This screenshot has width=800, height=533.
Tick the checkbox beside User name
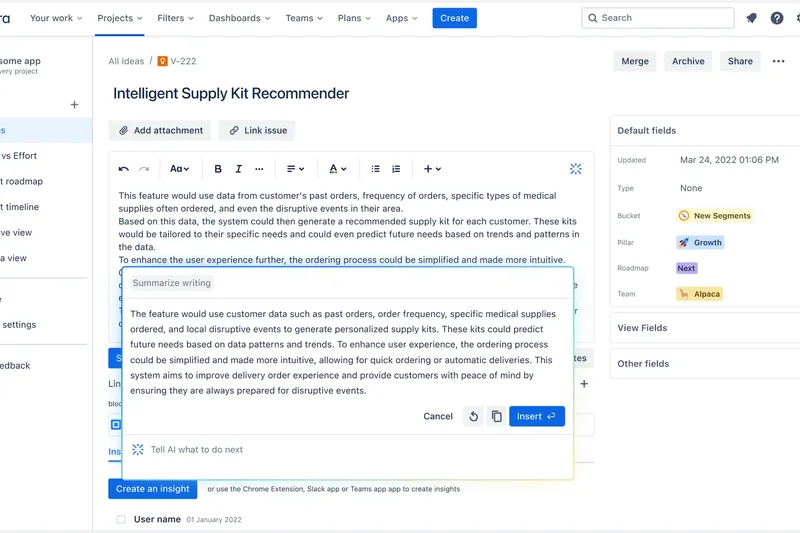[x=121, y=519]
